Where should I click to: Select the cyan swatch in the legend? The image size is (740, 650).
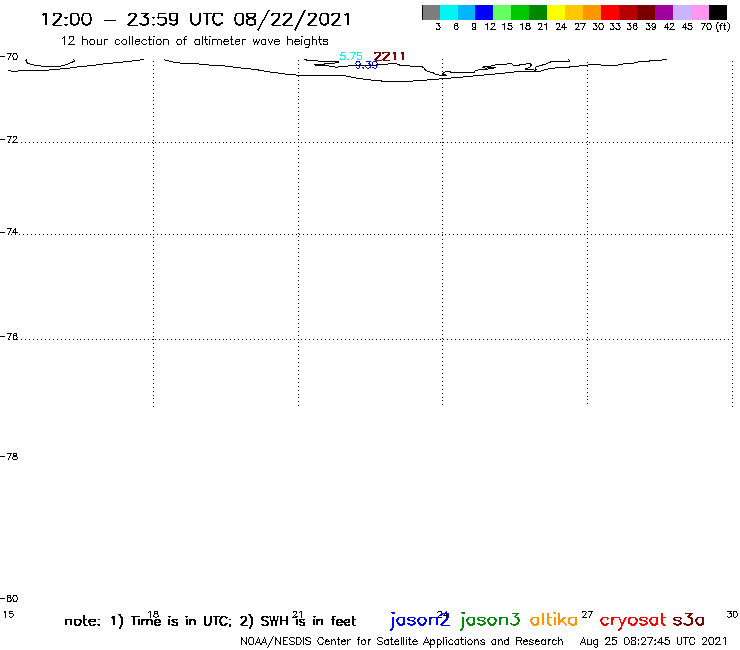coord(449,12)
